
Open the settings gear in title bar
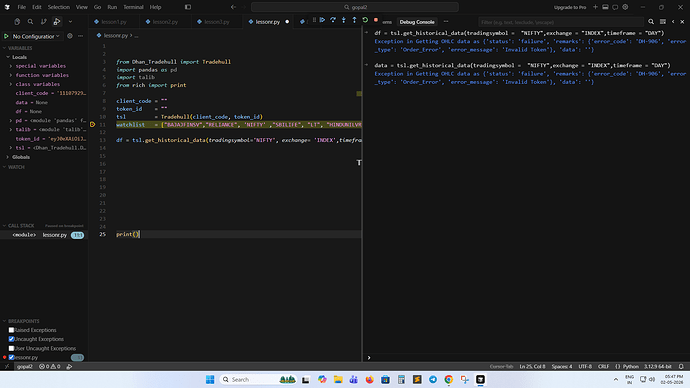click(x=625, y=7)
